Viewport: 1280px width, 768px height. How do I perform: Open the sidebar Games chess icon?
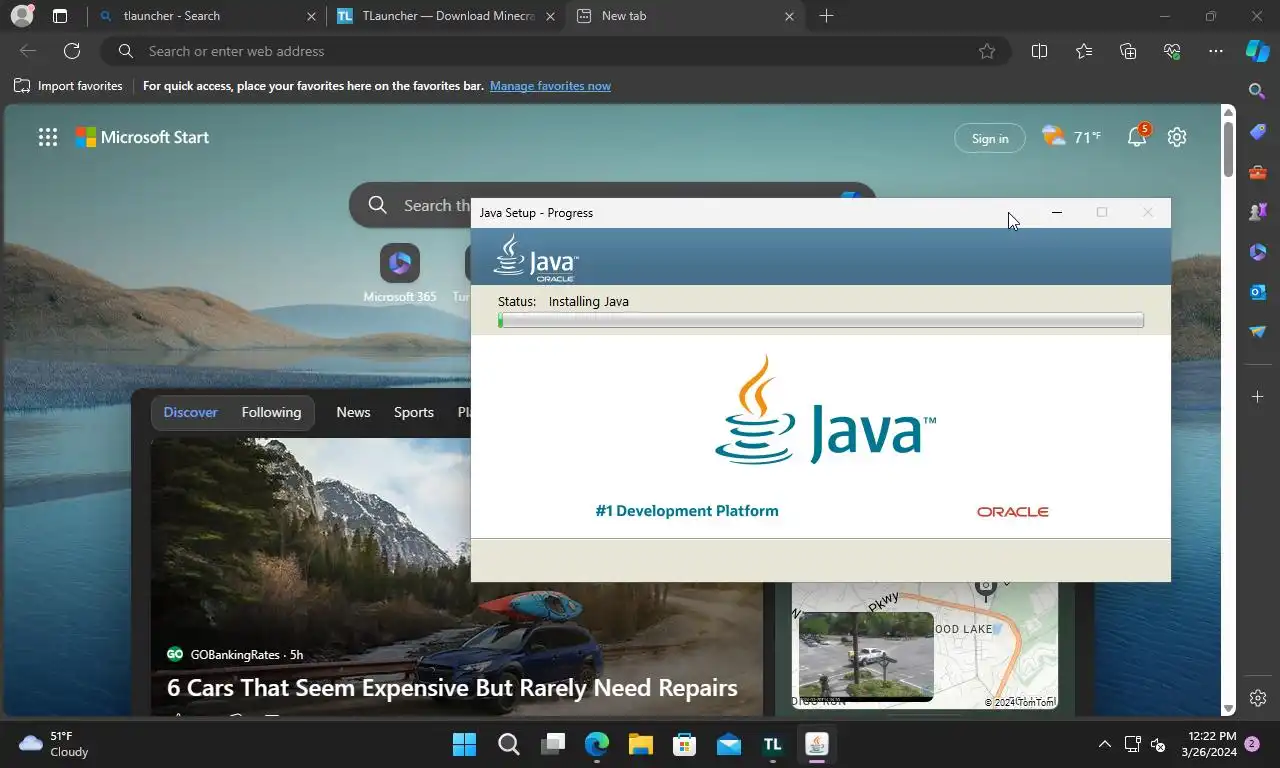[x=1258, y=212]
